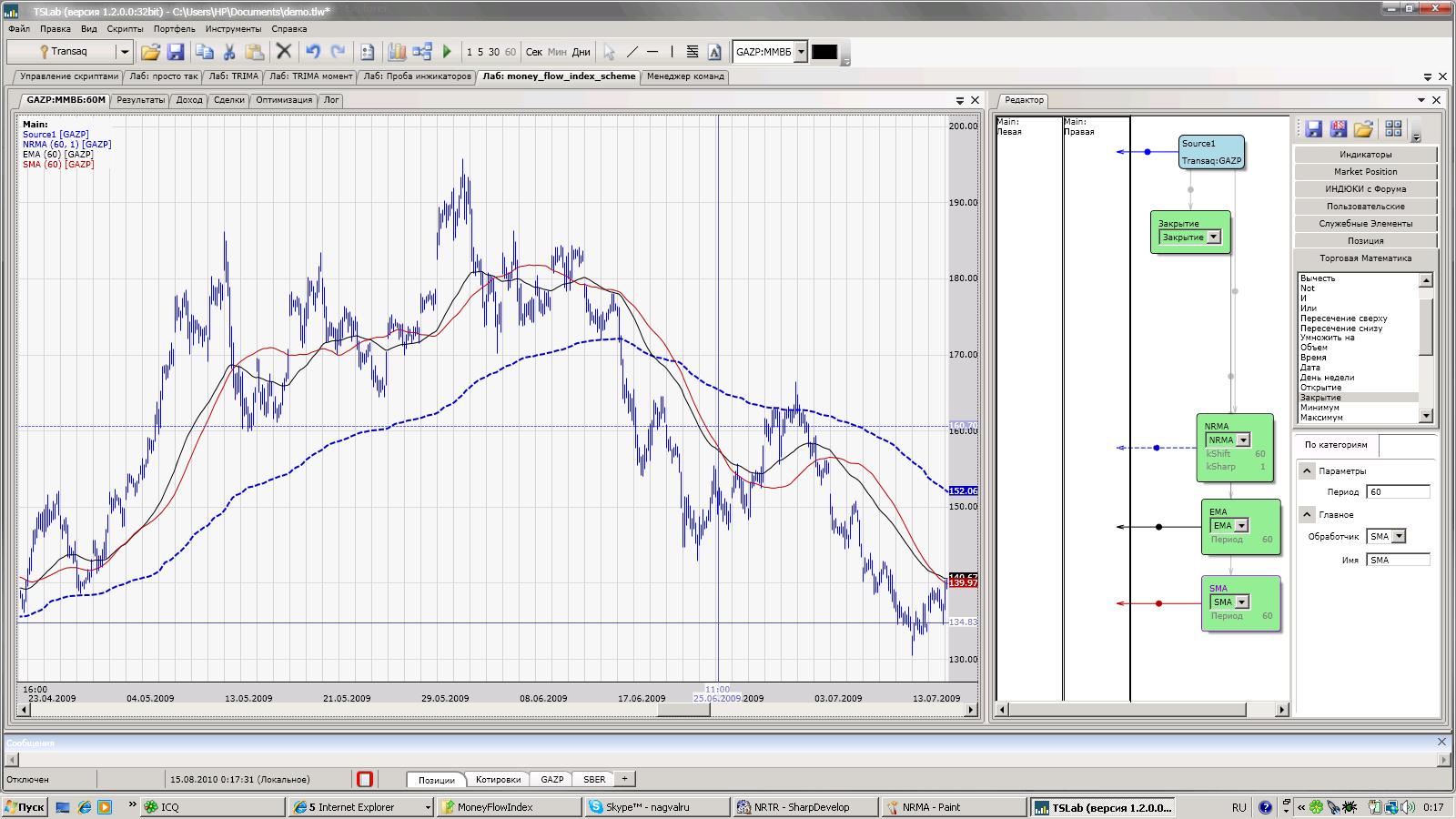Click the black color swatch in the toolbar
1456x819 pixels.
[x=824, y=52]
